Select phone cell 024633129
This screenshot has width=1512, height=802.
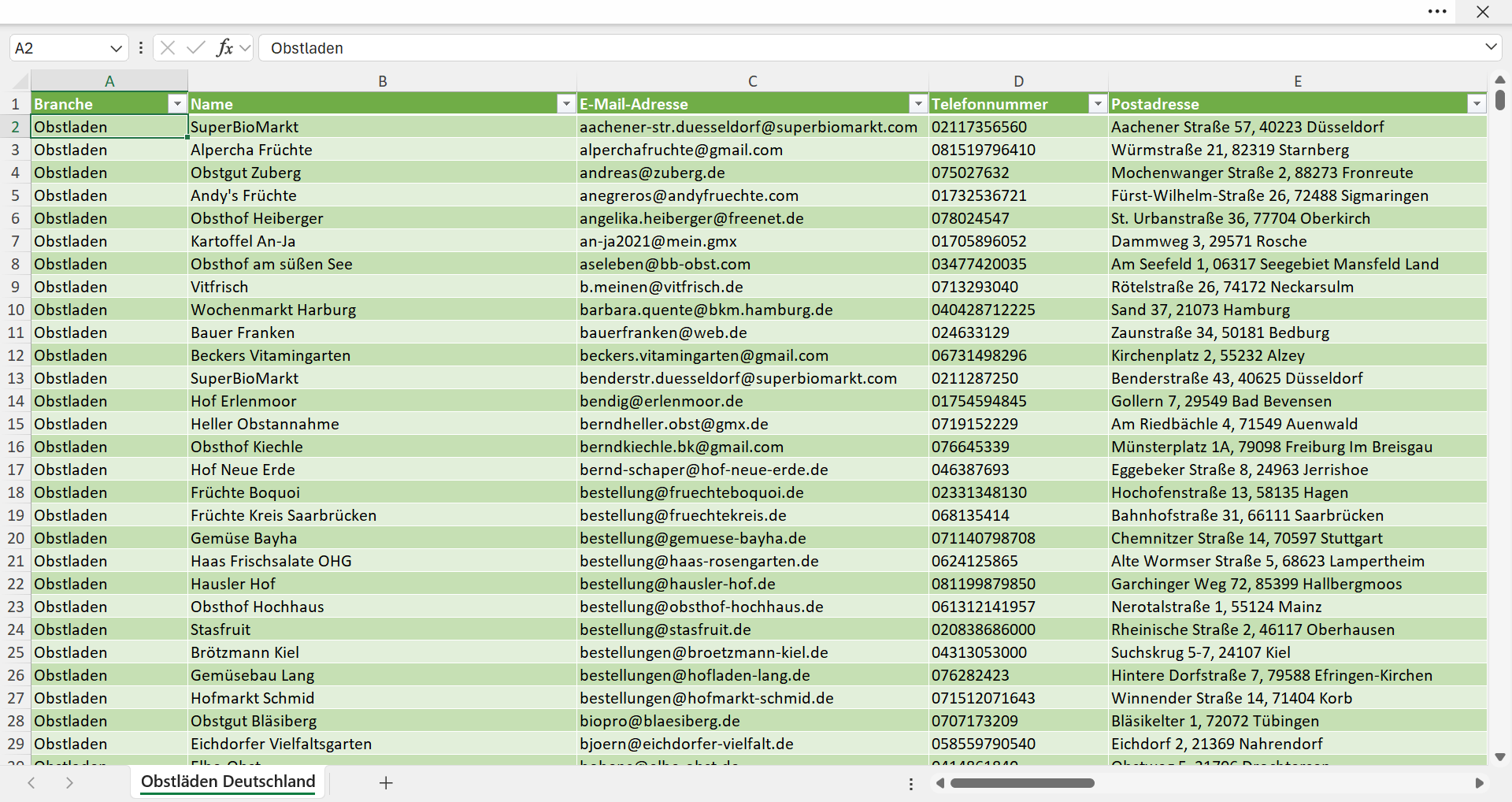1019,332
